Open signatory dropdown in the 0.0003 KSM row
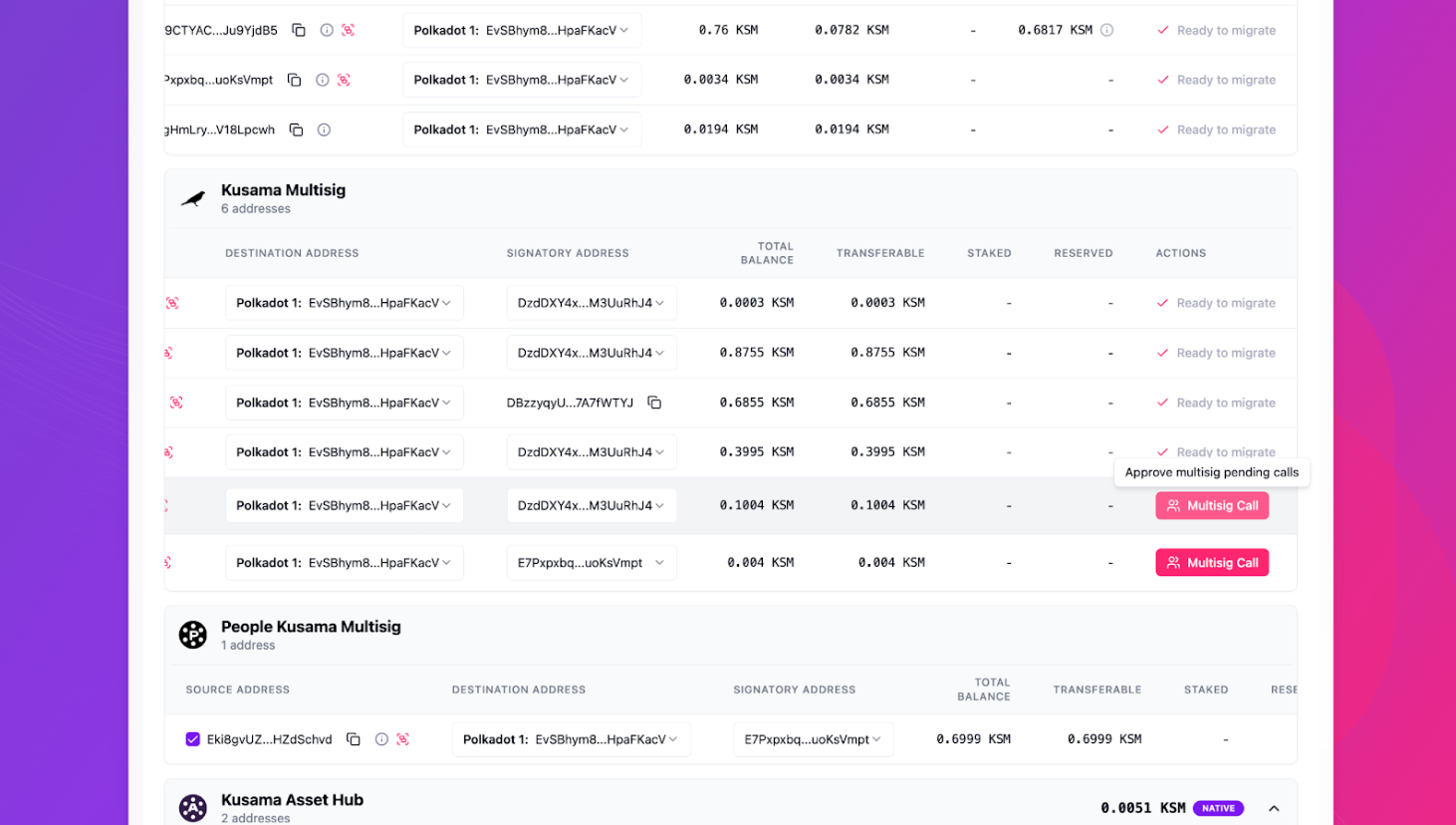Image resolution: width=1456 pixels, height=825 pixels. pos(592,303)
